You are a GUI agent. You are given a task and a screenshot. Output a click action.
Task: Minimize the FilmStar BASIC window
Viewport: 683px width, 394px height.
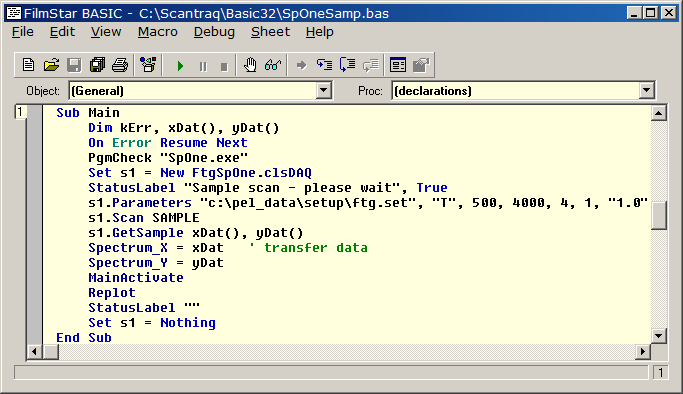(634, 13)
